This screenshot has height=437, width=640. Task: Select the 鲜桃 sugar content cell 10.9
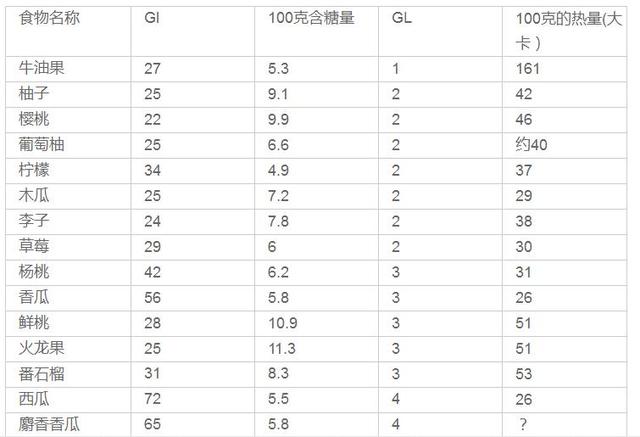click(x=284, y=322)
